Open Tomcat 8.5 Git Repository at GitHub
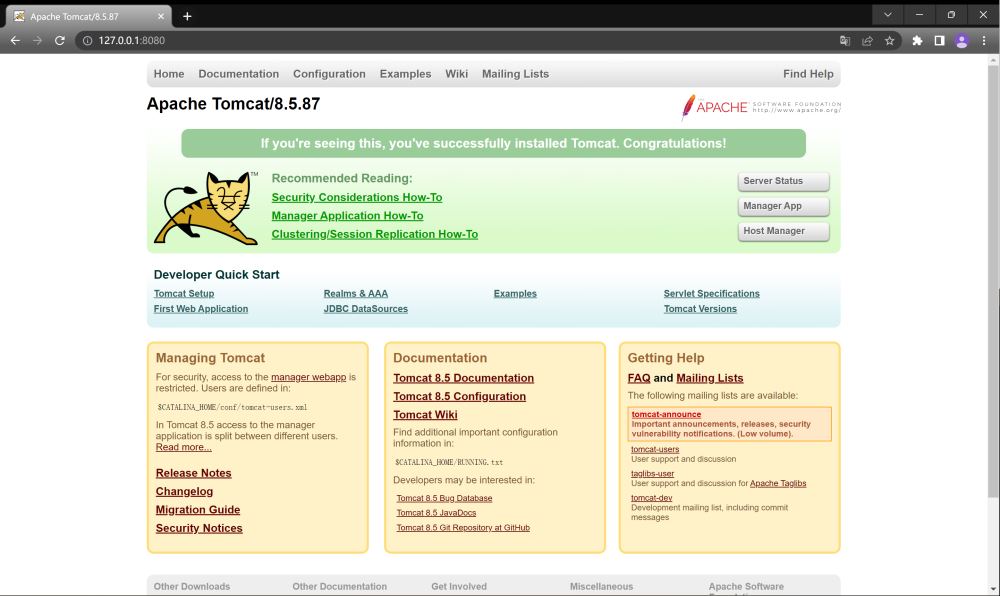The image size is (1000, 596). pyautogui.click(x=463, y=528)
